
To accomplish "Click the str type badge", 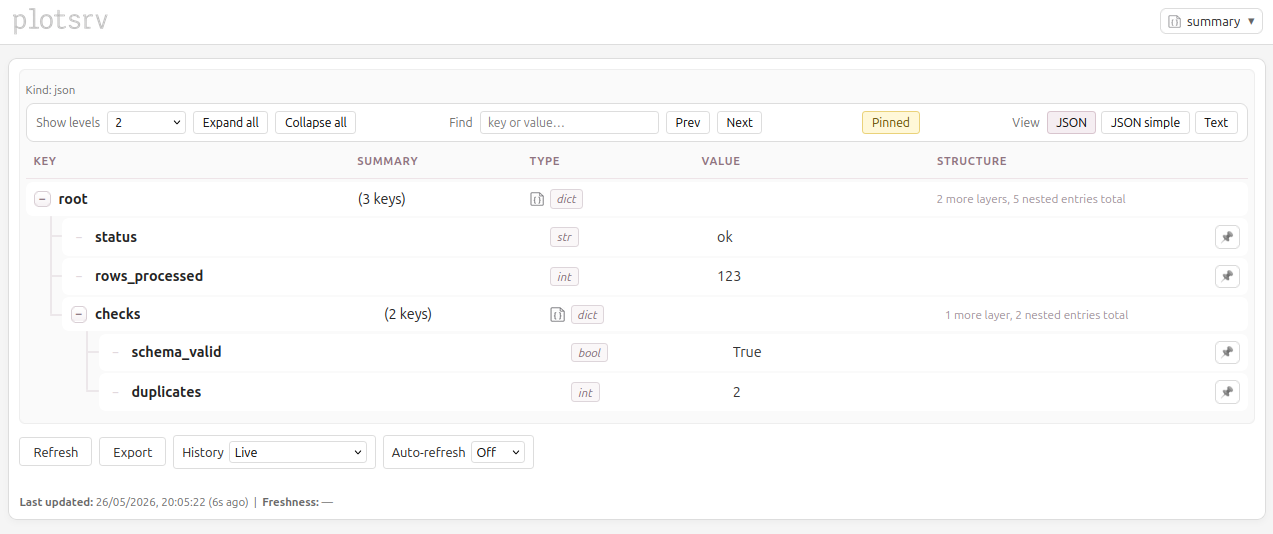I will pos(564,237).
